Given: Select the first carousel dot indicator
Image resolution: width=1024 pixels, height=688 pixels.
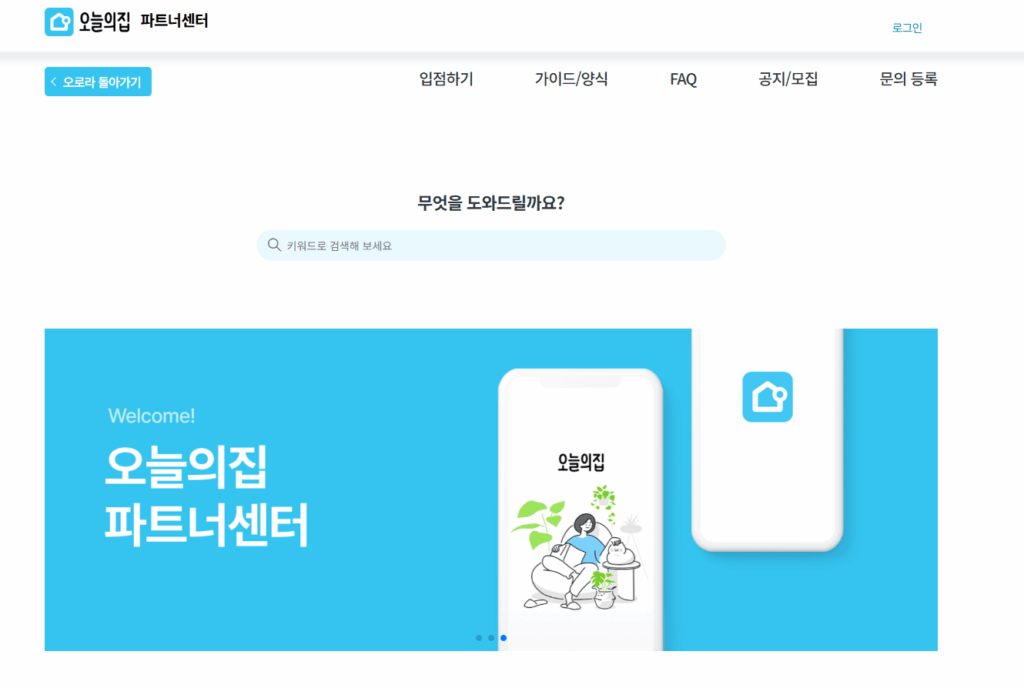Looking at the screenshot, I should point(479,638).
